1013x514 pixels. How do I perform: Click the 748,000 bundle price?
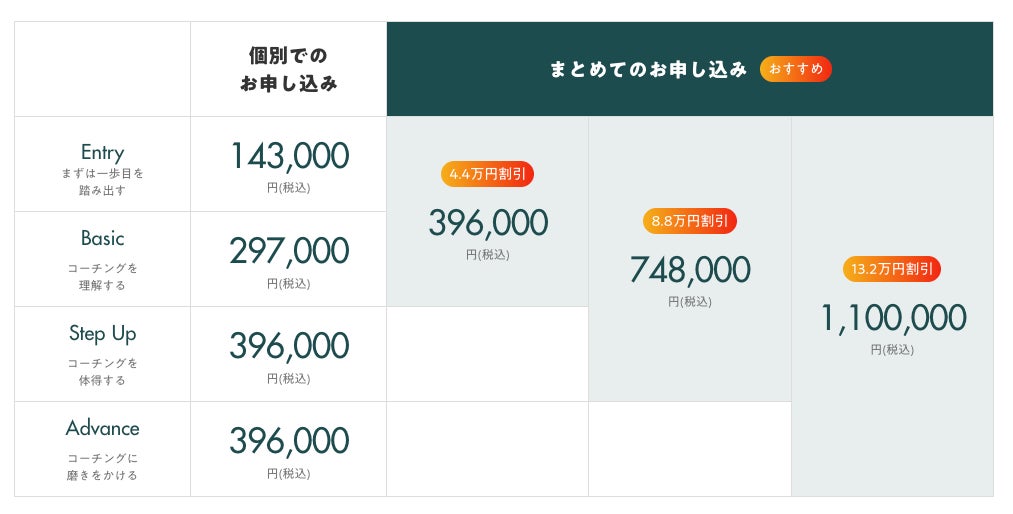click(689, 270)
